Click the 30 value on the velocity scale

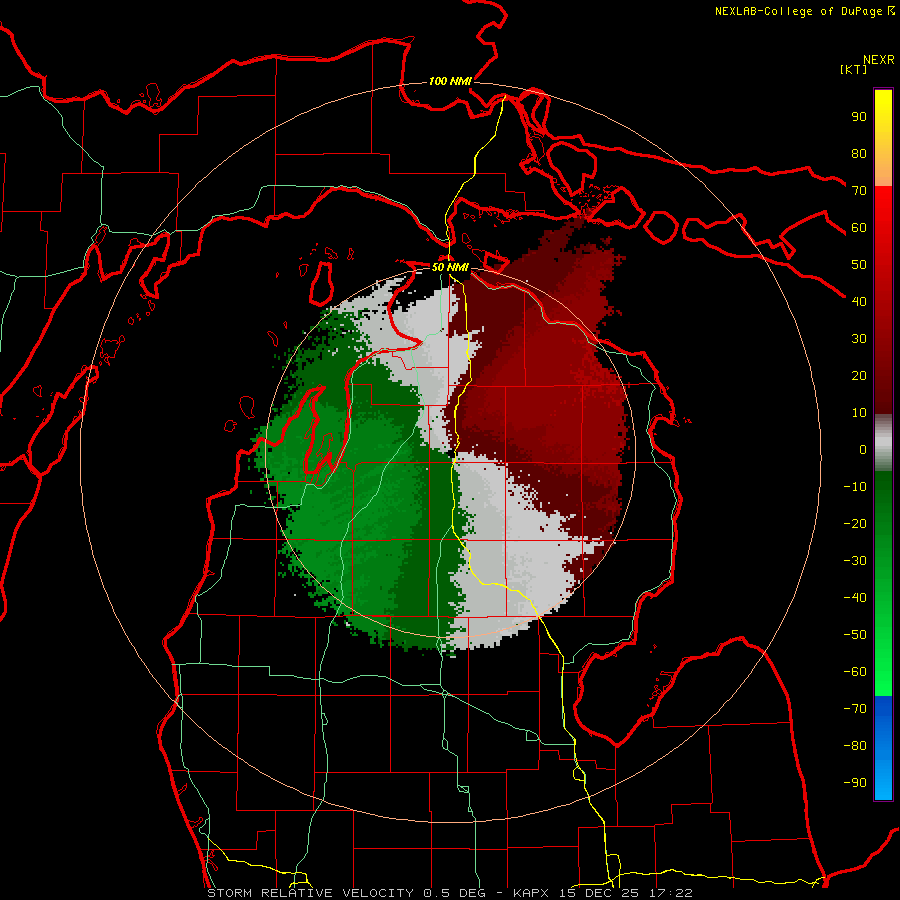[859, 339]
